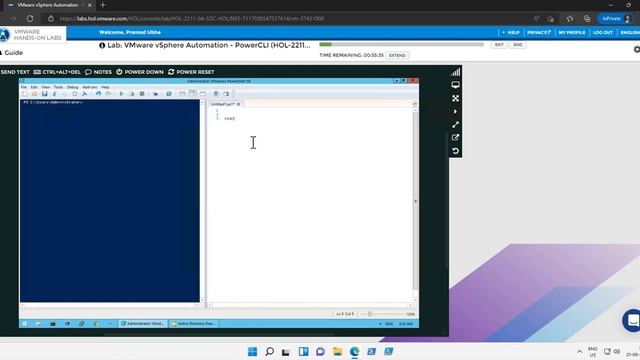Click the POWER DOWN button

tap(140, 72)
